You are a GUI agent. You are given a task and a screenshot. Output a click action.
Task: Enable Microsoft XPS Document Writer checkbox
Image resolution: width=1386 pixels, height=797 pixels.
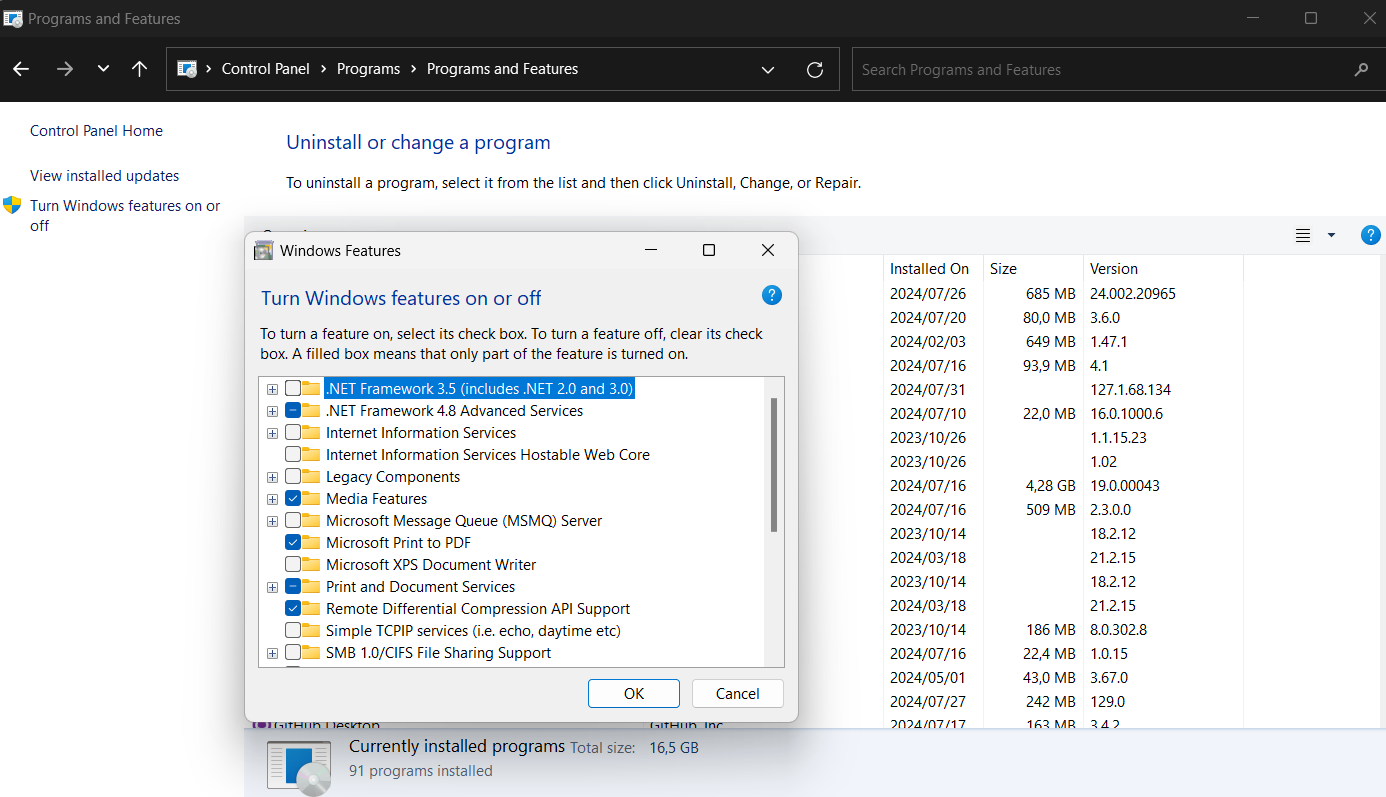coord(293,564)
